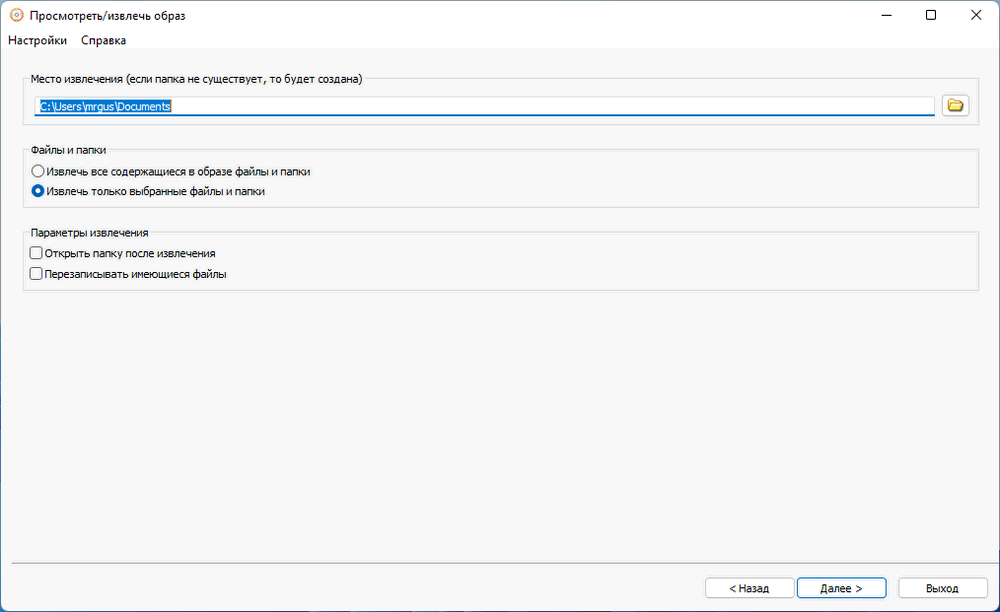Minimize the extraction window

(885, 16)
